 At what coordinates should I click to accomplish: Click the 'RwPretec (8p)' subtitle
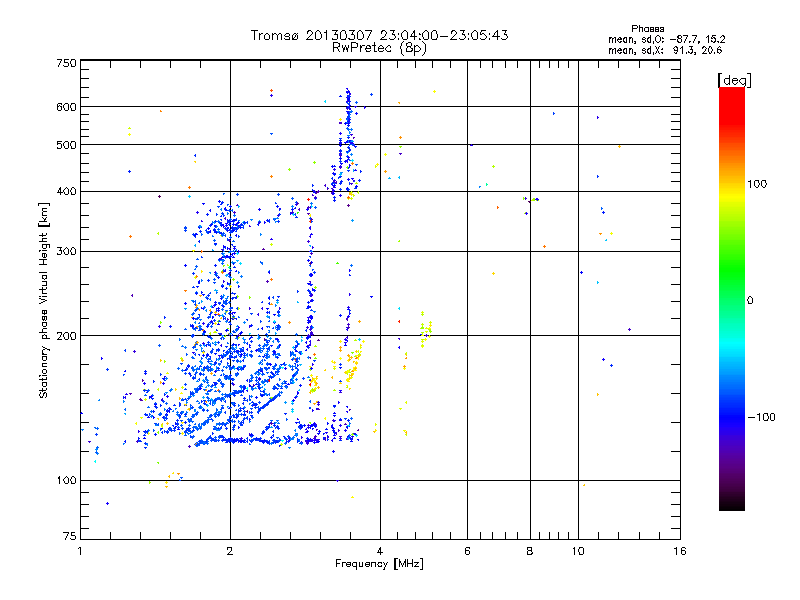tap(379, 48)
